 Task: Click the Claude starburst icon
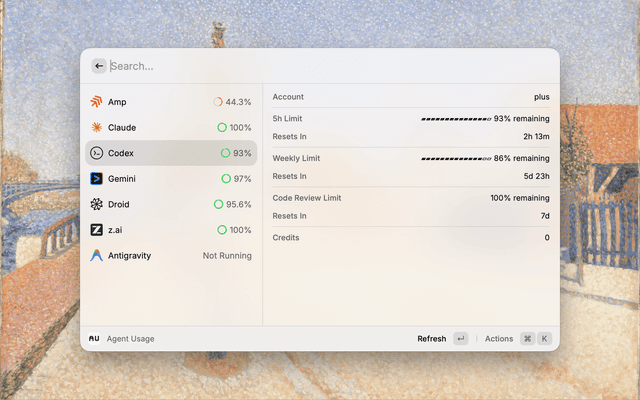tap(96, 128)
